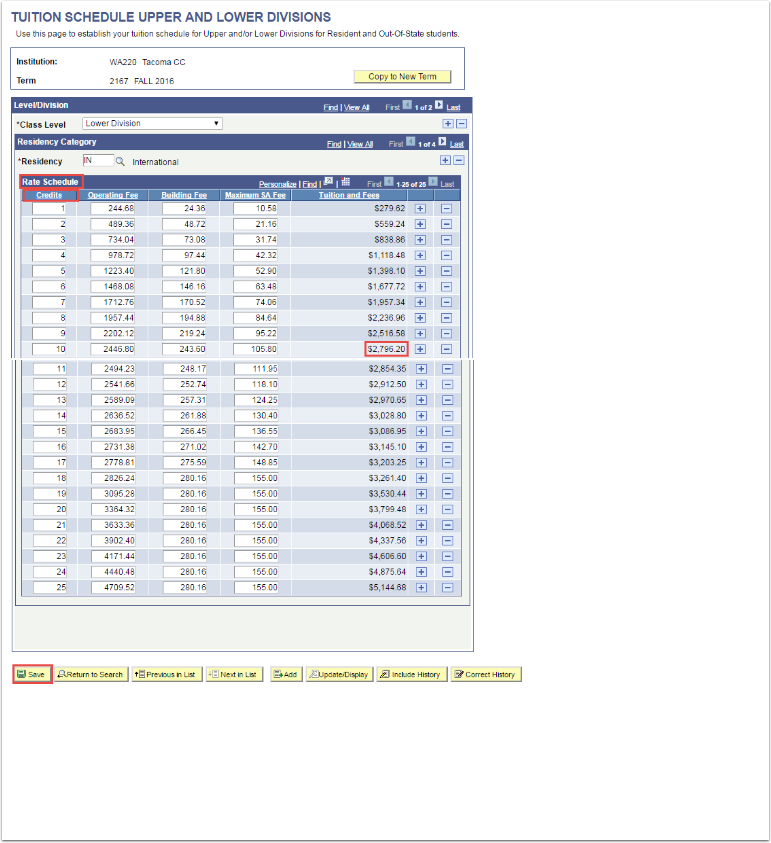Sort by Building Fee column header
The image size is (771, 843).
click(x=184, y=195)
